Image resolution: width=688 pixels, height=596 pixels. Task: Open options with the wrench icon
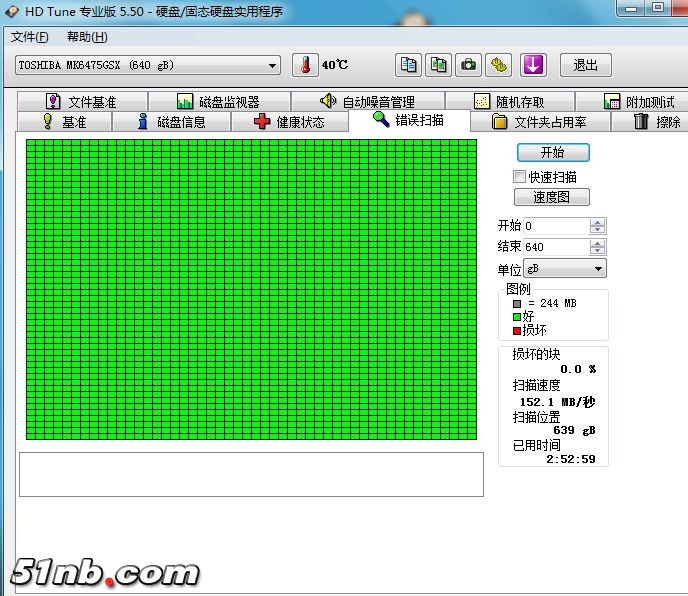(x=498, y=65)
